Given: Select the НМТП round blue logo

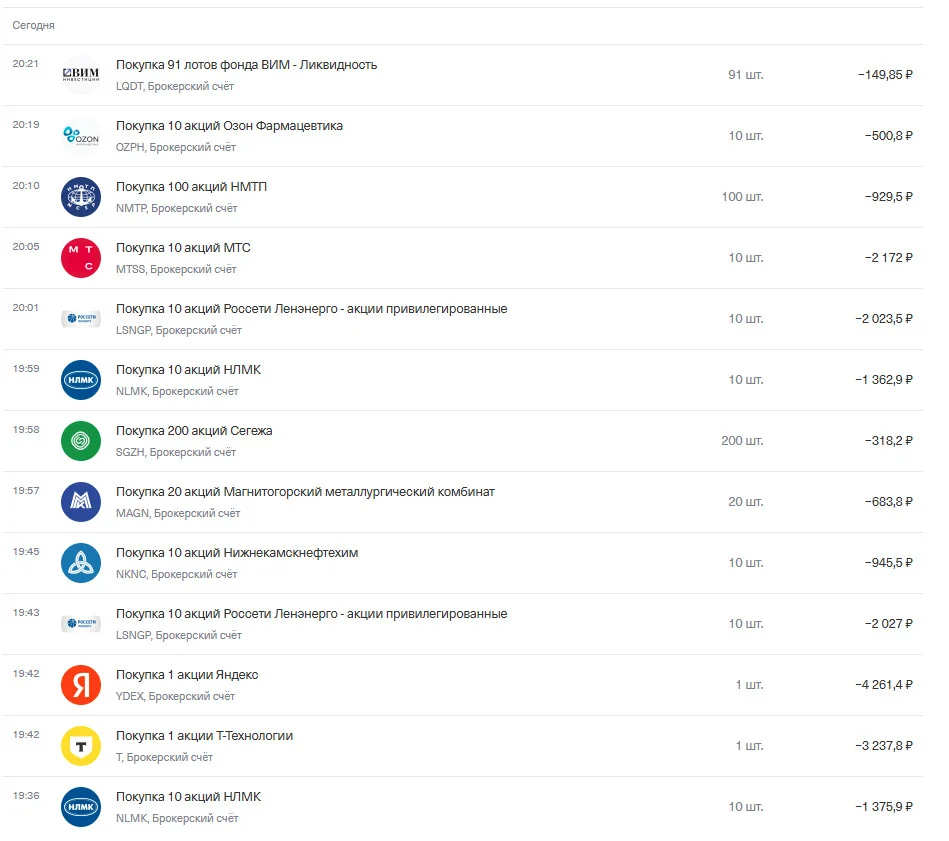Looking at the screenshot, I should coord(80,197).
